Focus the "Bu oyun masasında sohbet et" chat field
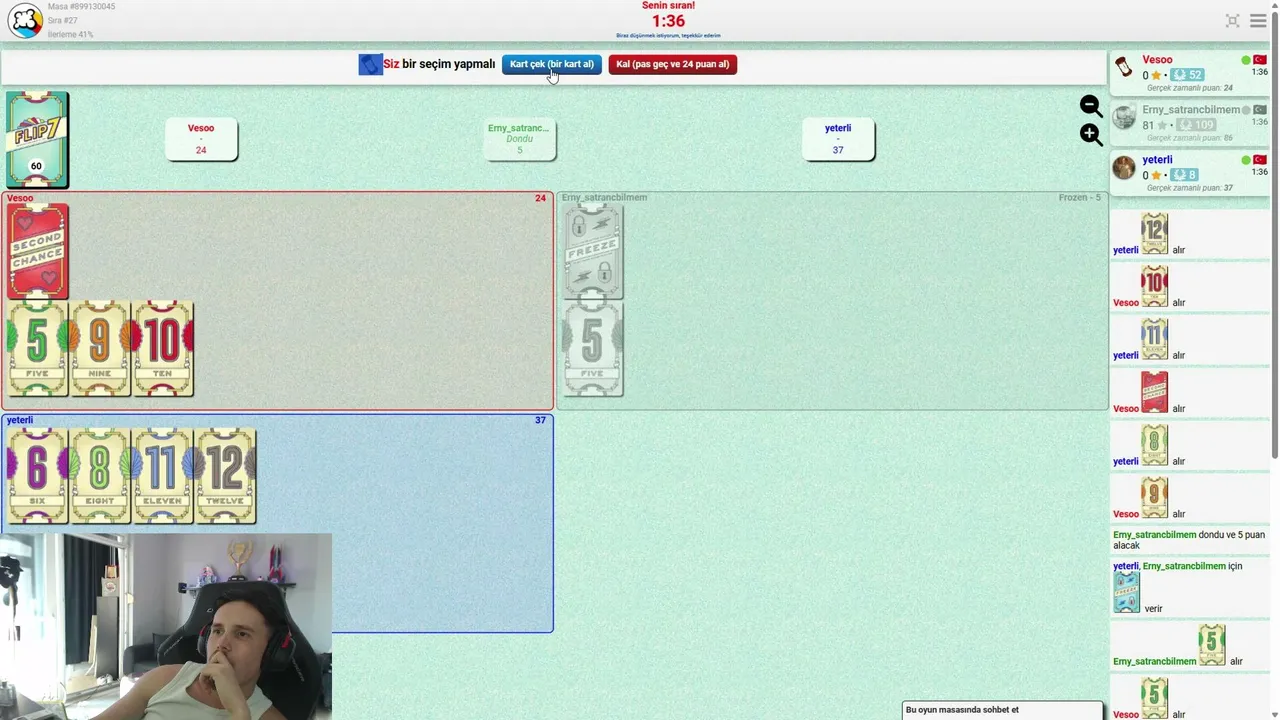Viewport: 1280px width, 720px height. 1003,710
